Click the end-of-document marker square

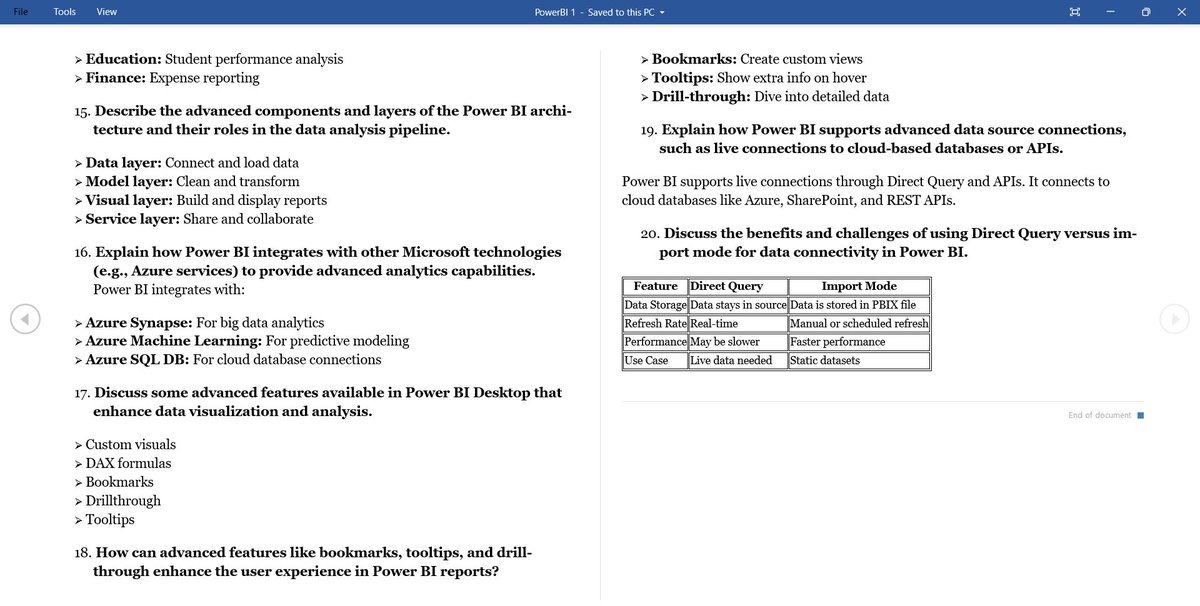click(1140, 414)
